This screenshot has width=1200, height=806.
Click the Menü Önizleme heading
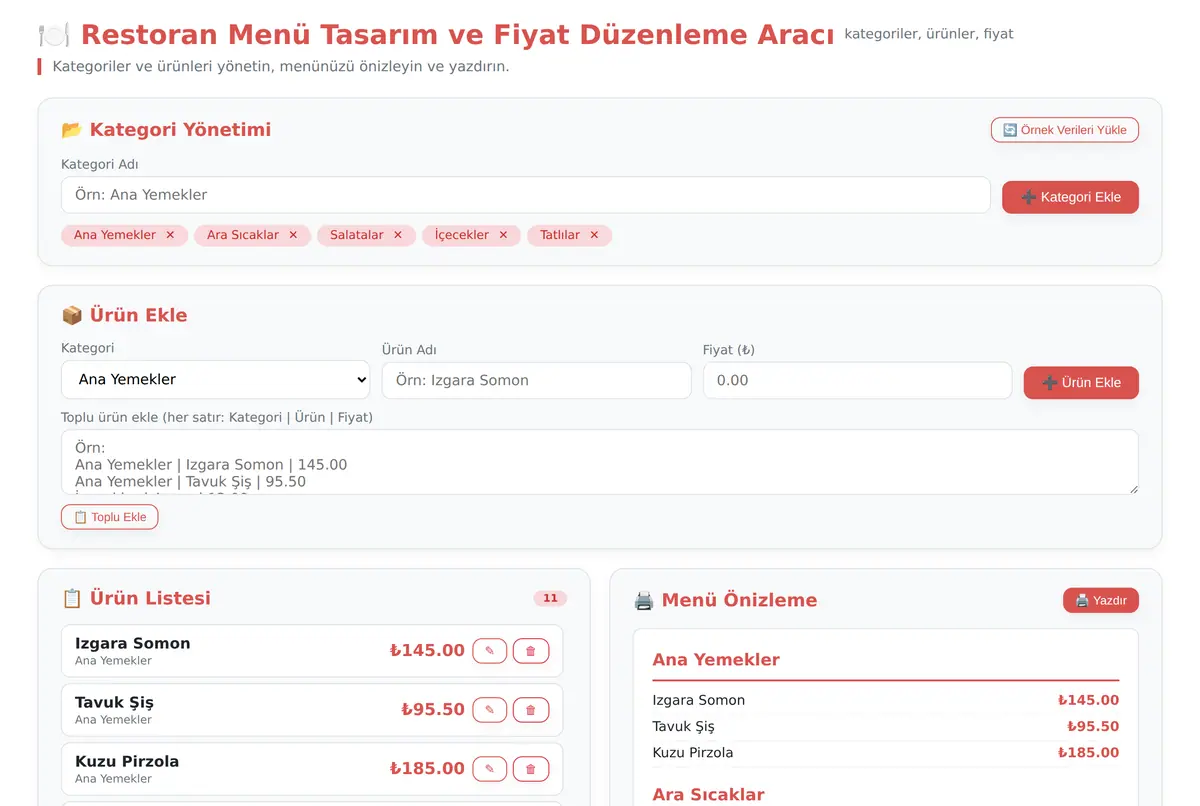[725, 601]
